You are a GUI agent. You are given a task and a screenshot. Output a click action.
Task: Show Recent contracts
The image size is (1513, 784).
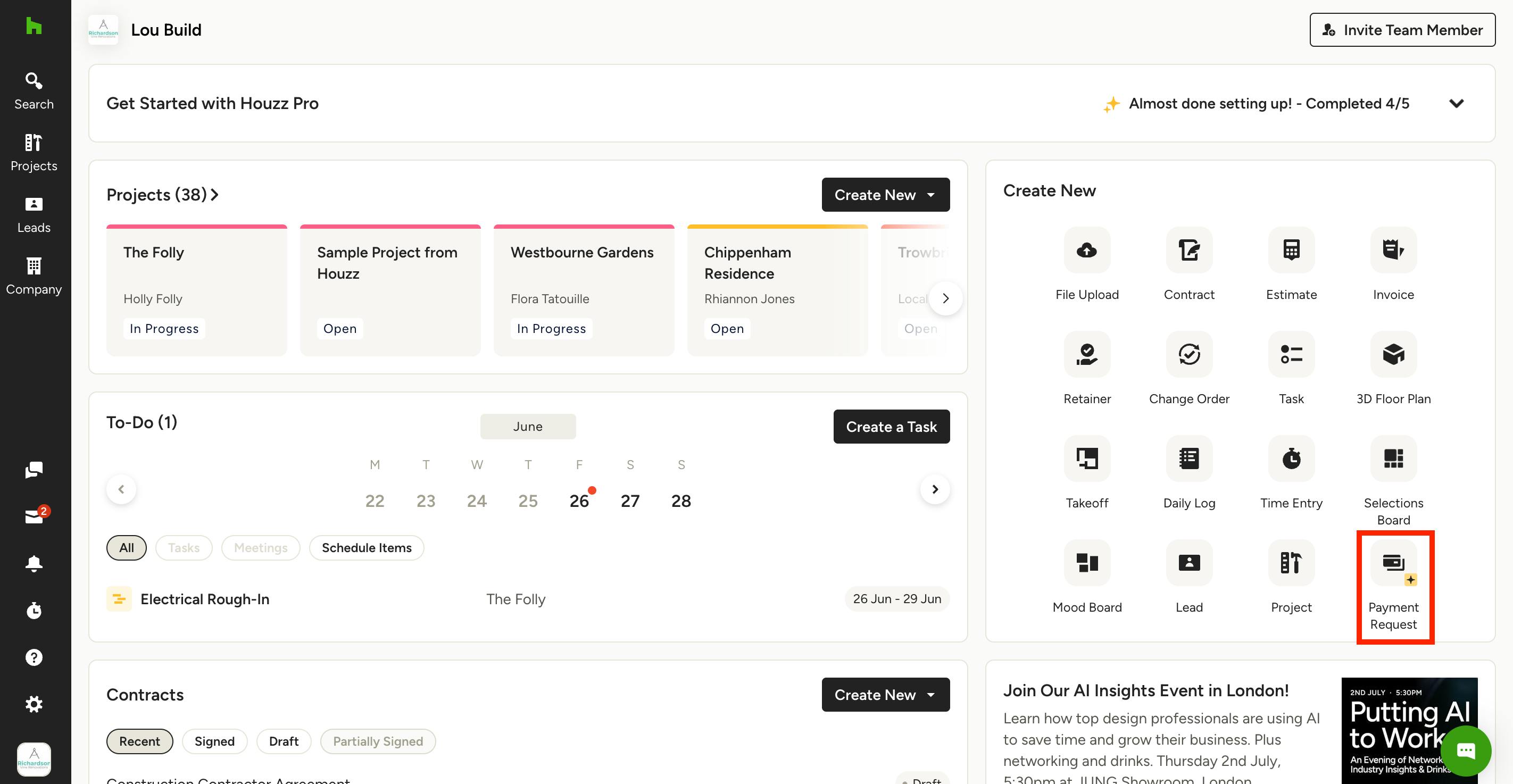pyautogui.click(x=140, y=741)
